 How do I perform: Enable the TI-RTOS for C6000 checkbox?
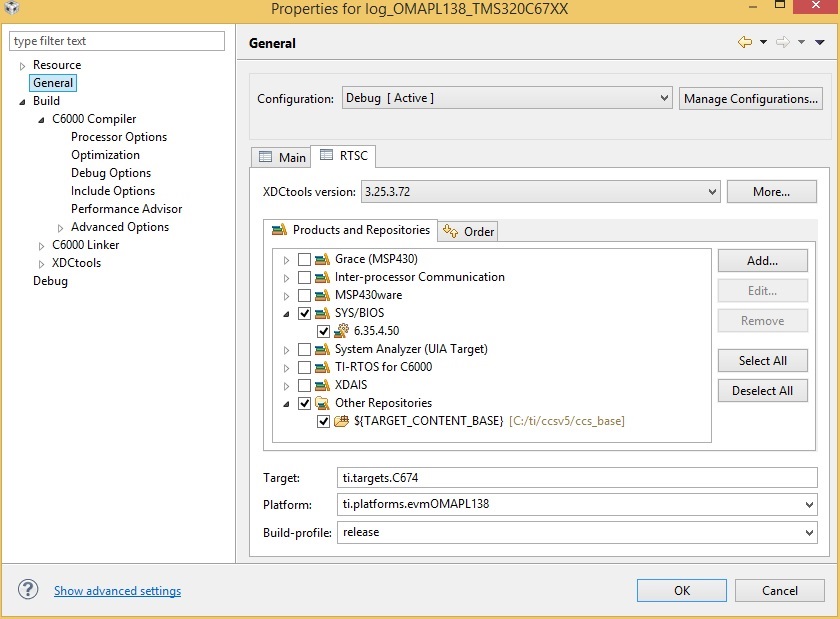click(304, 367)
